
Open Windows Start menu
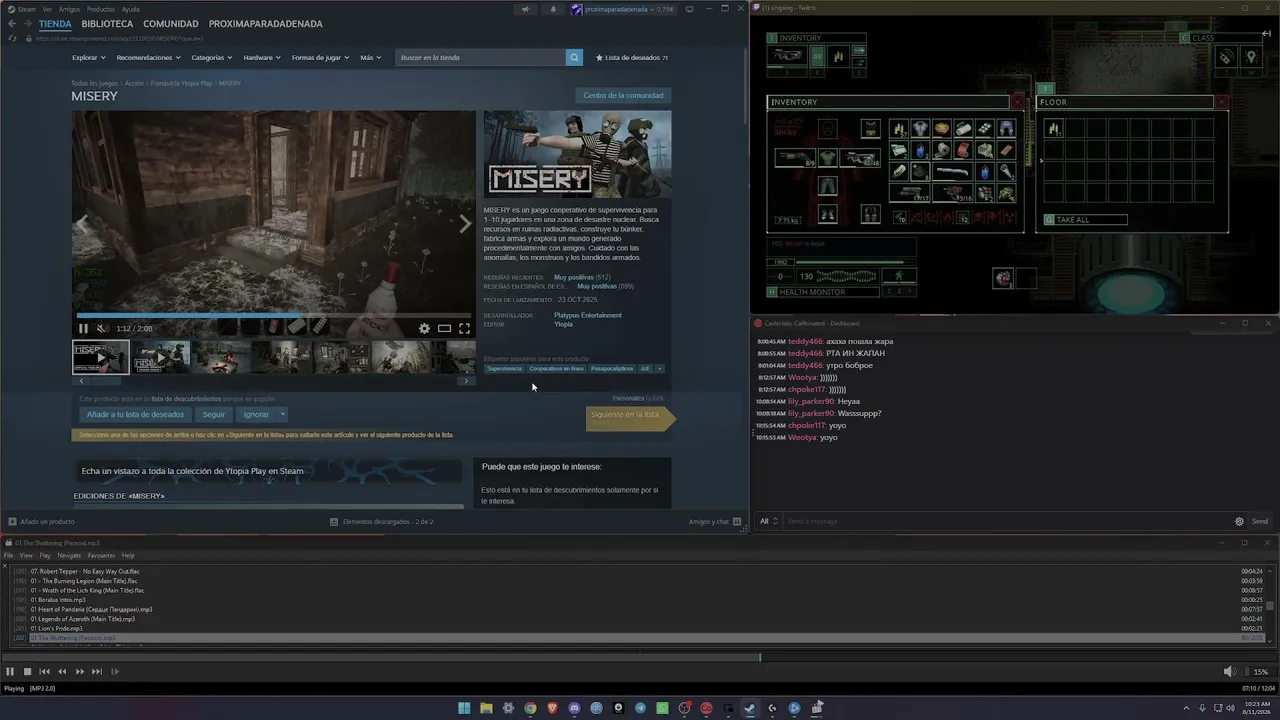(x=464, y=708)
